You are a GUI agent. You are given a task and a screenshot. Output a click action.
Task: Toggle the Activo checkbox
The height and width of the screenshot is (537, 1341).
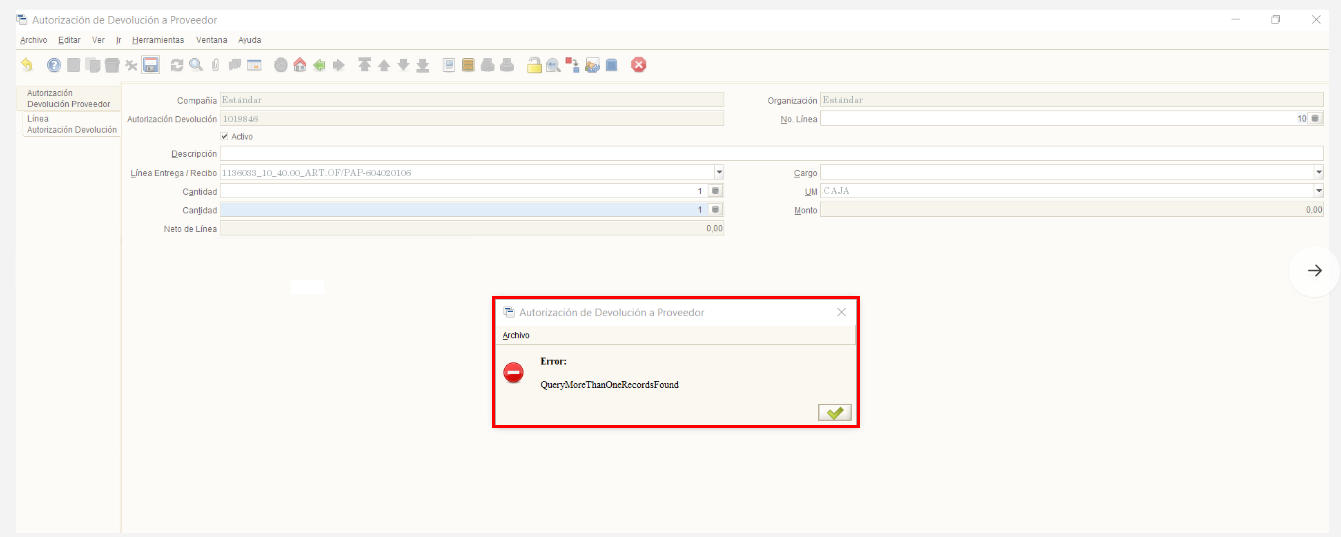224,136
